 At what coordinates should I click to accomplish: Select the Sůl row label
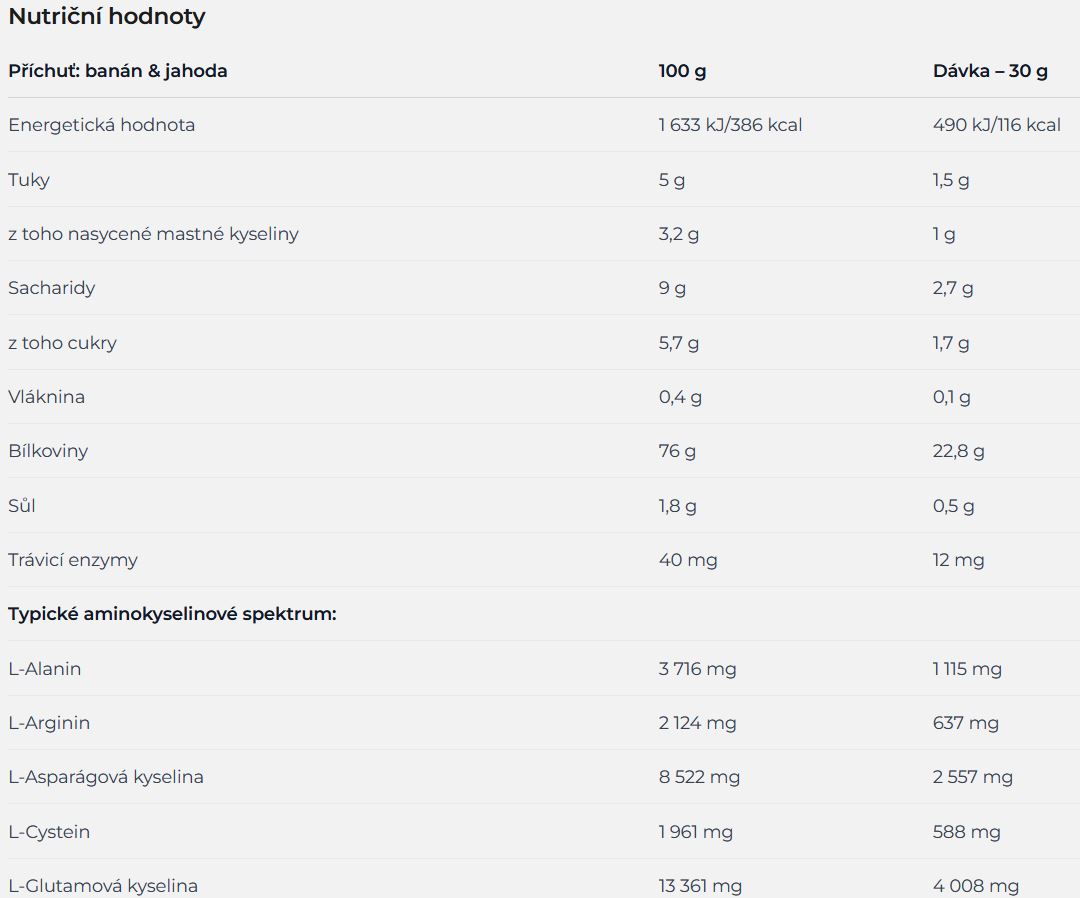coord(21,505)
